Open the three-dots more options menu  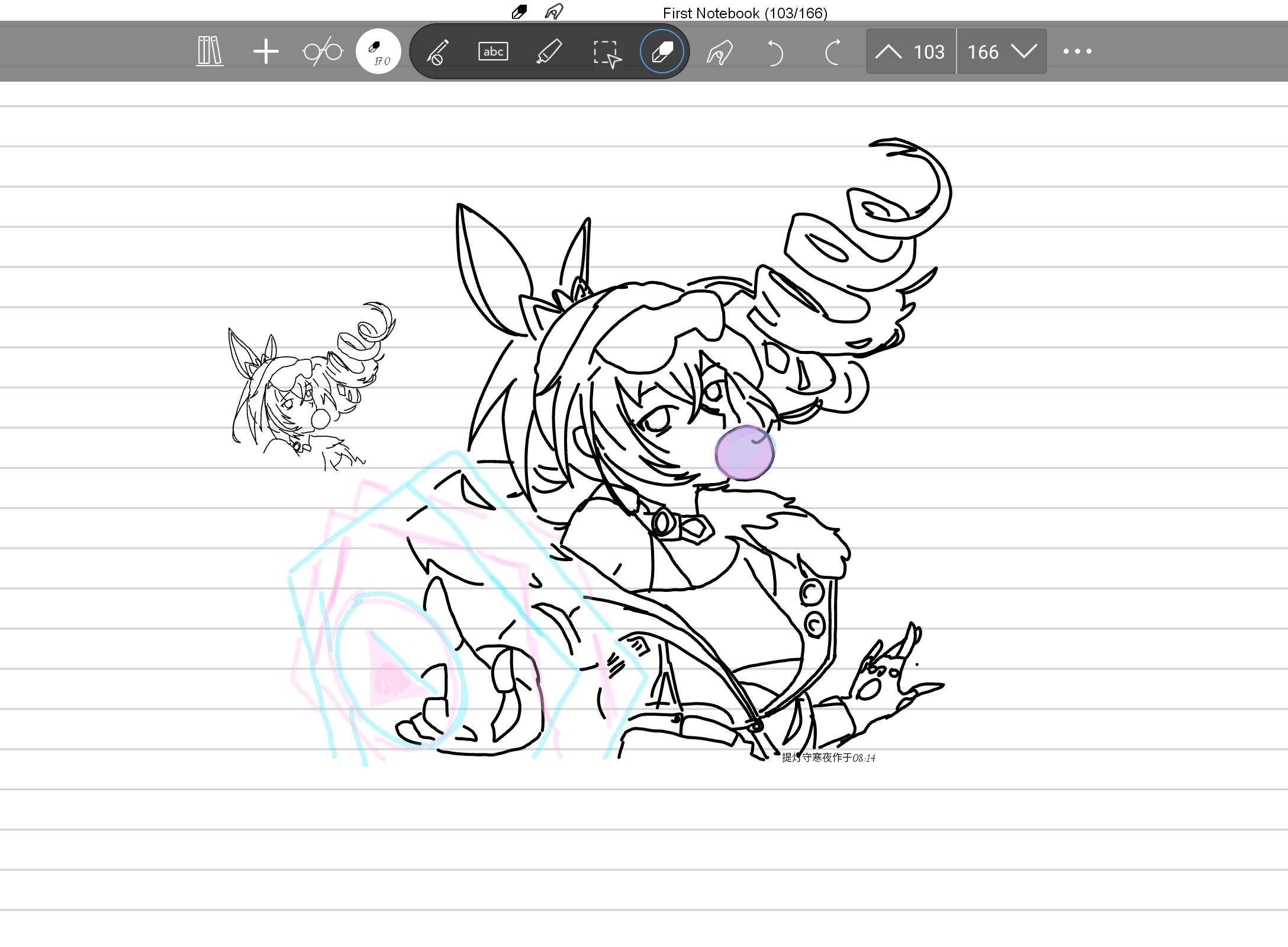(x=1077, y=51)
